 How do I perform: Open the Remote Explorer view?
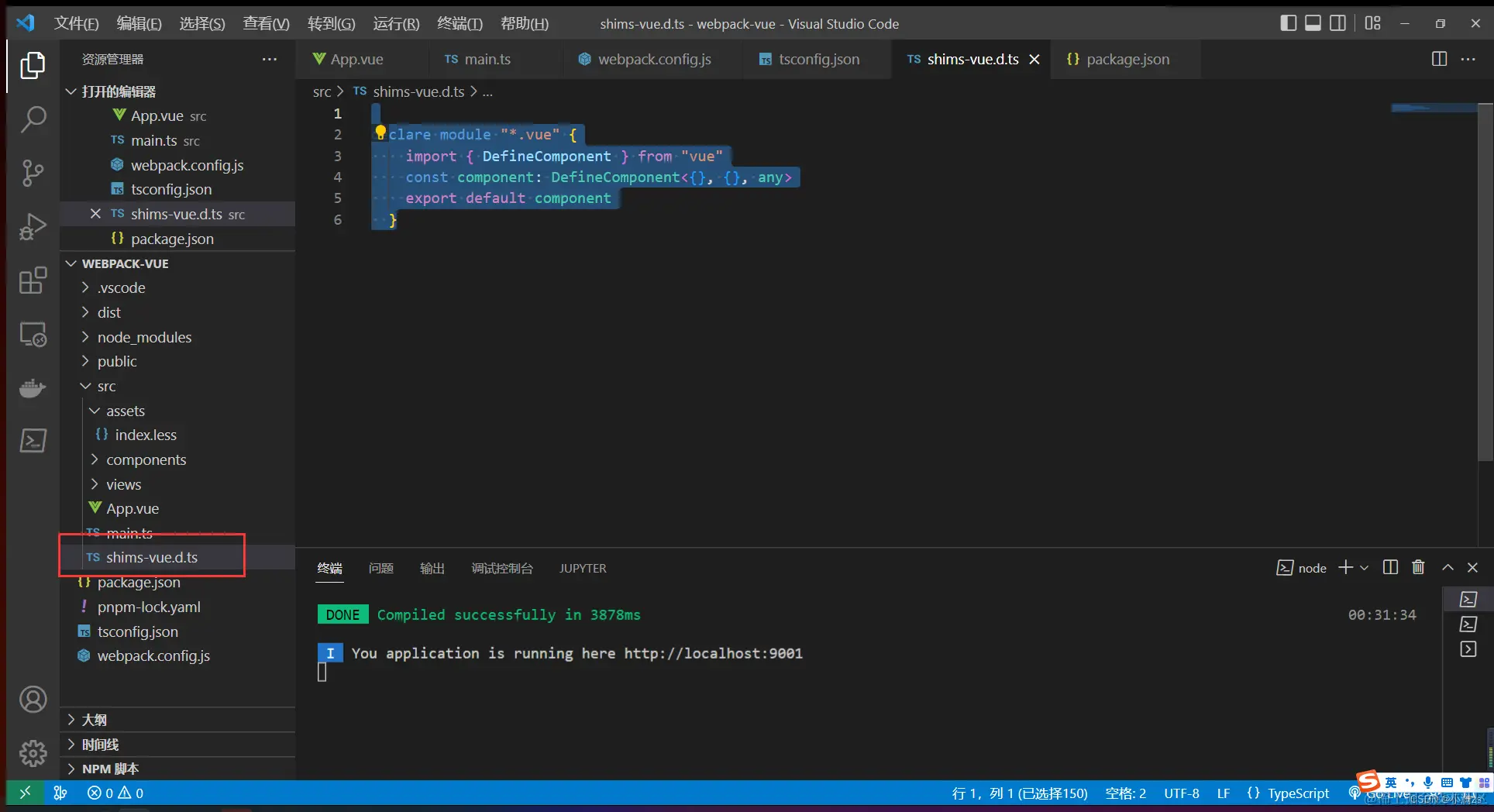pyautogui.click(x=33, y=334)
